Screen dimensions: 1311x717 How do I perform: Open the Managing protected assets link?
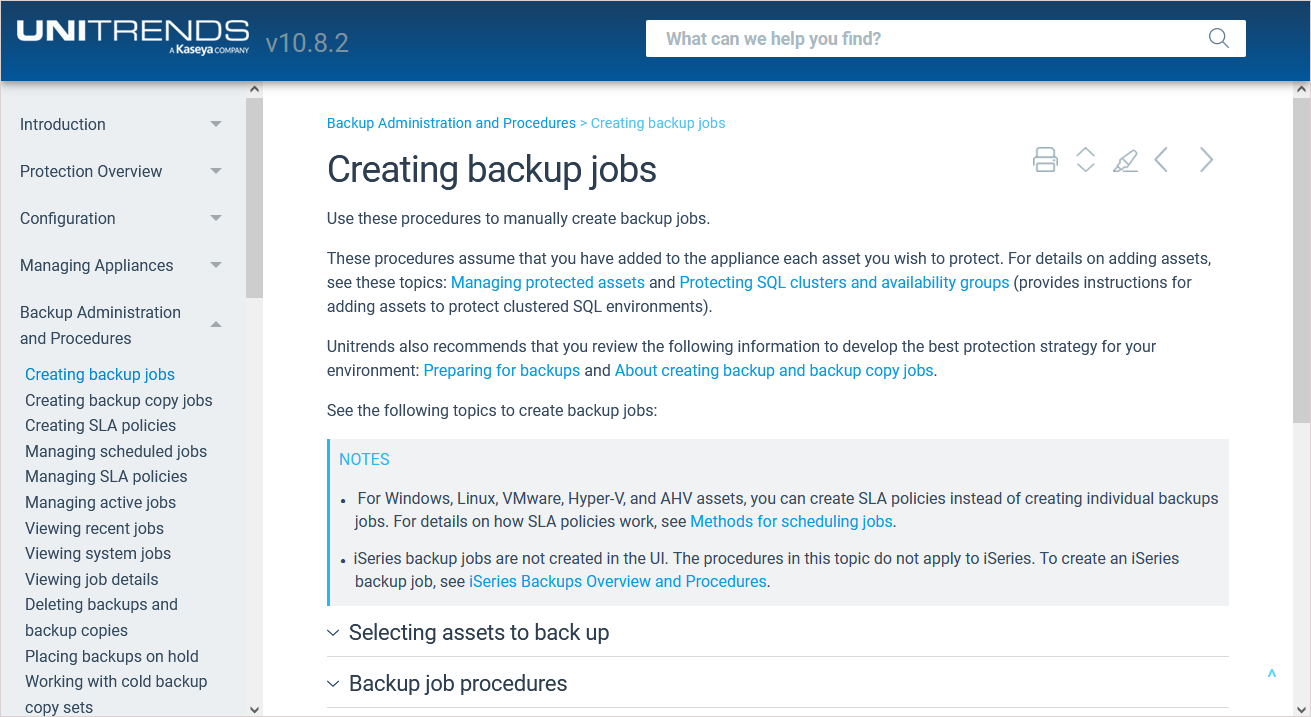(548, 283)
